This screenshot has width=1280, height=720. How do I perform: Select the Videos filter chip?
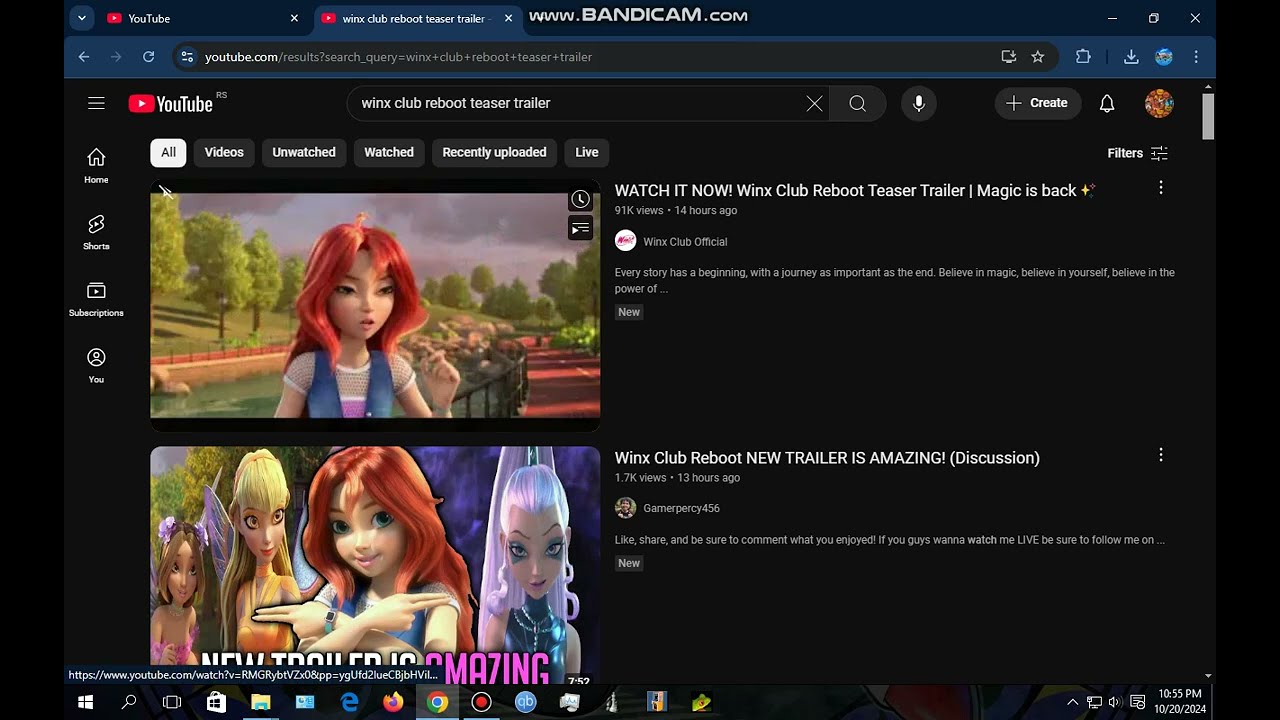pos(224,152)
